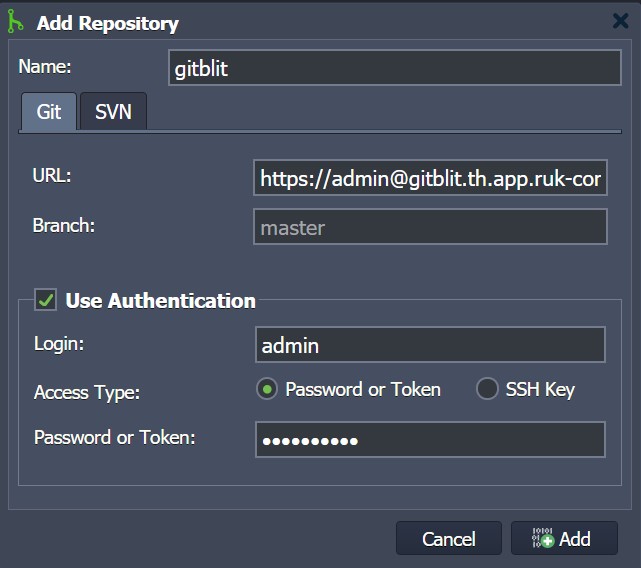
Task: Switch to the Git tab
Action: pos(49,111)
